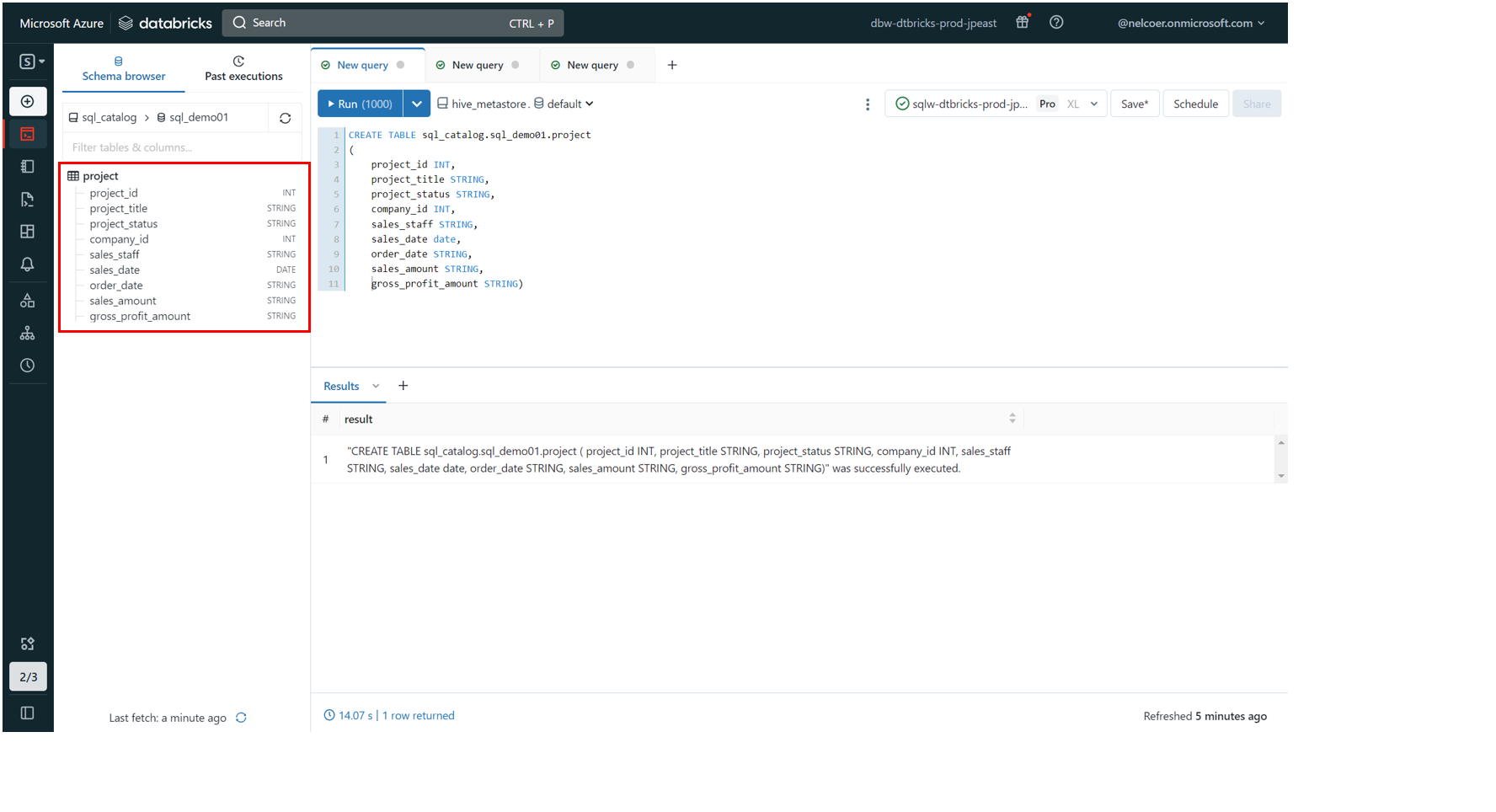Image resolution: width=1496 pixels, height=812 pixels.
Task: Expand the Run button dropdown arrow
Action: [417, 104]
